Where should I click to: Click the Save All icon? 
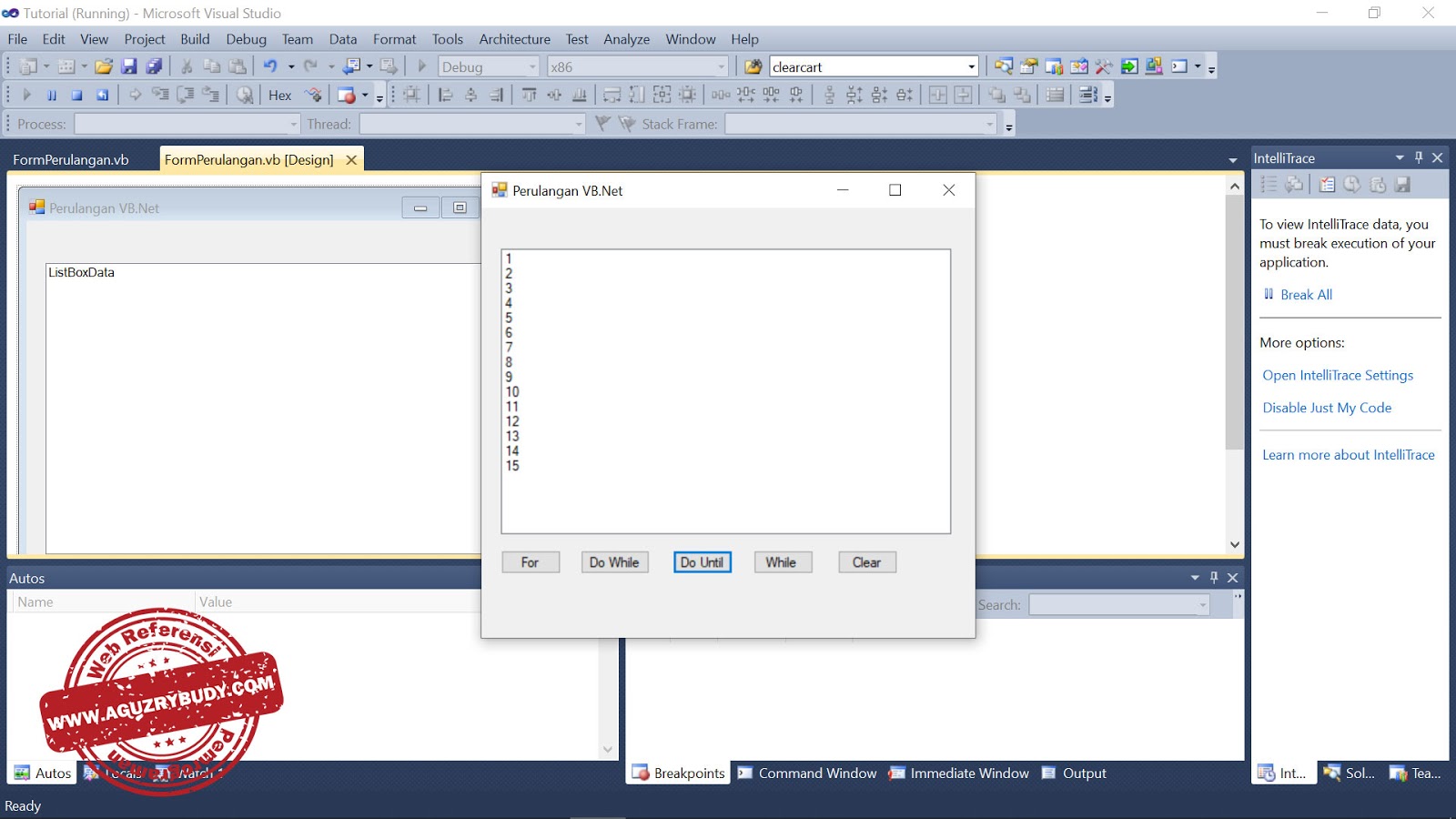pyautogui.click(x=154, y=66)
